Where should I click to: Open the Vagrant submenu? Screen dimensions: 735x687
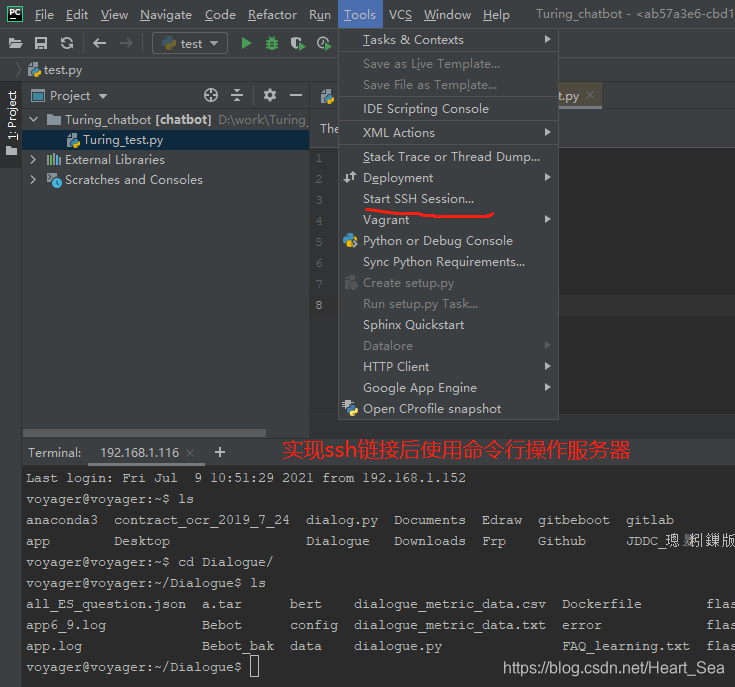click(x=449, y=220)
